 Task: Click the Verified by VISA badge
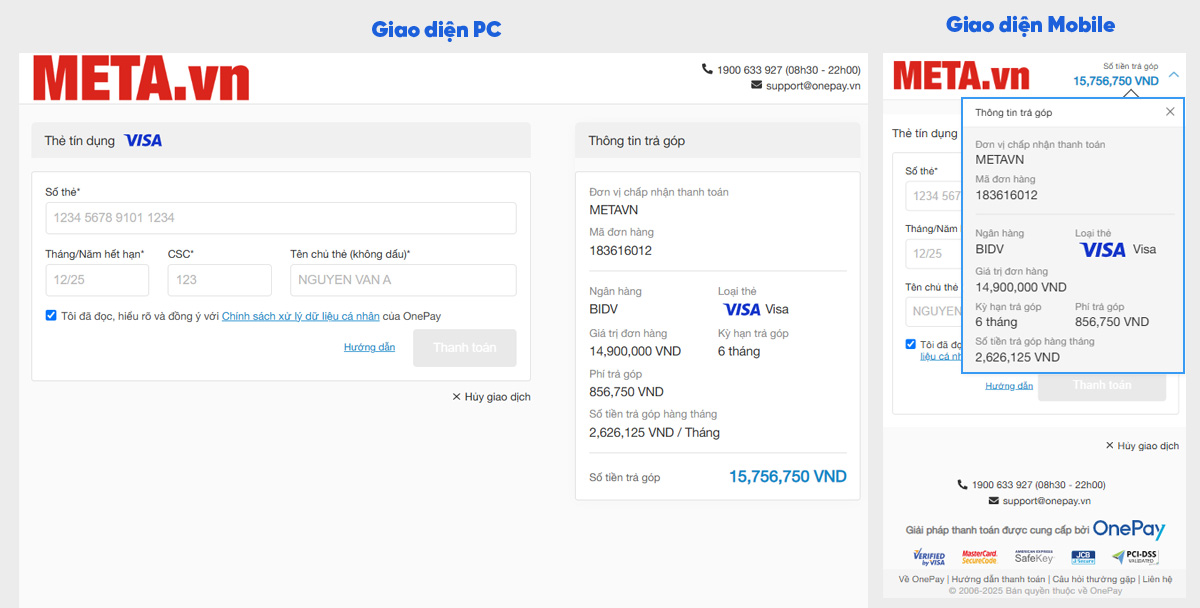[929, 557]
